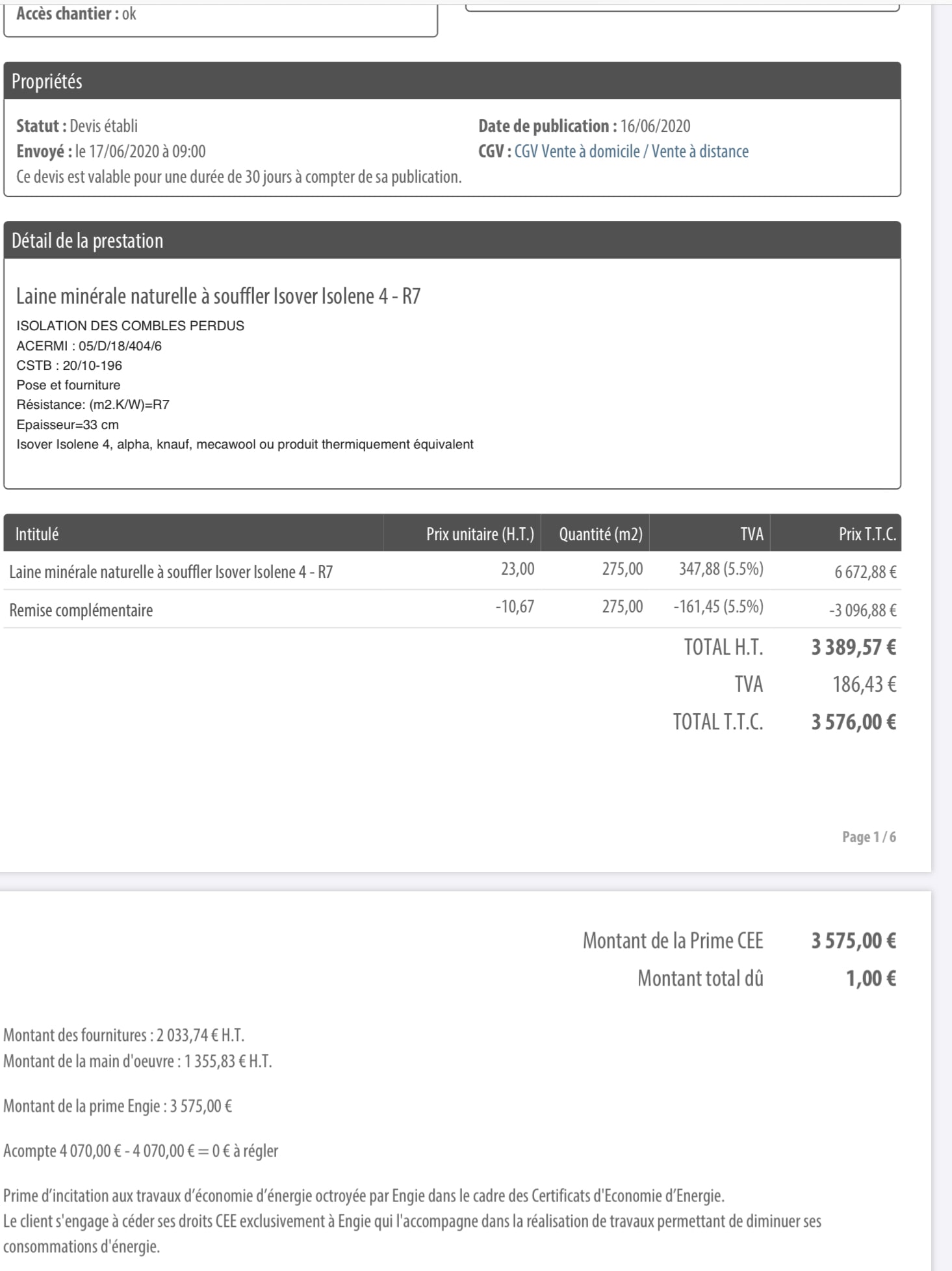Click the TOTAL H.T. amount 3 389,57 €
The height and width of the screenshot is (1271, 952).
[x=853, y=648]
